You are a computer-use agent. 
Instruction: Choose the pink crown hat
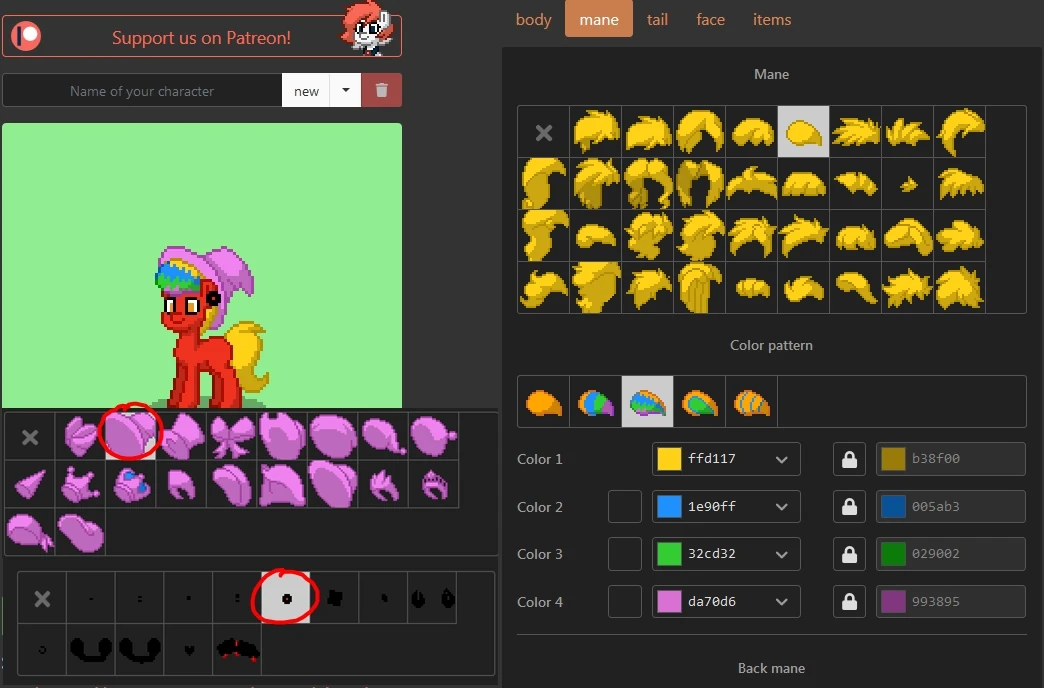pos(80,484)
